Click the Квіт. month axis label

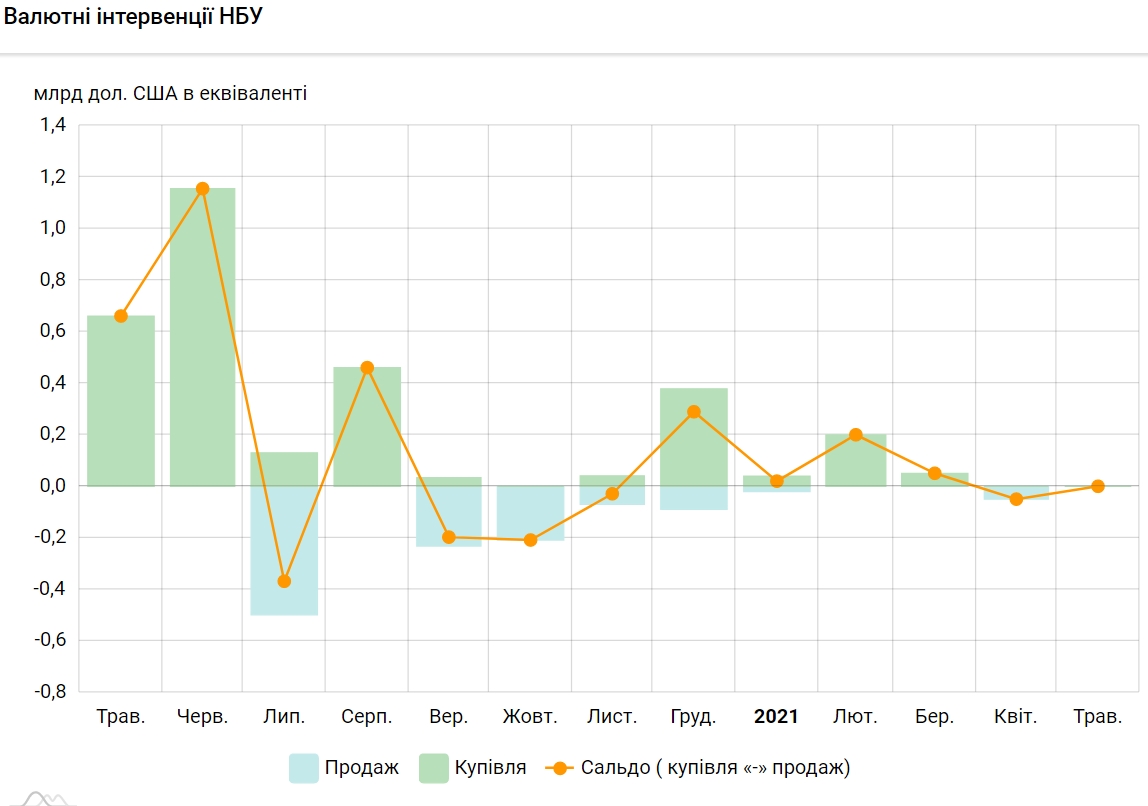tap(1015, 717)
